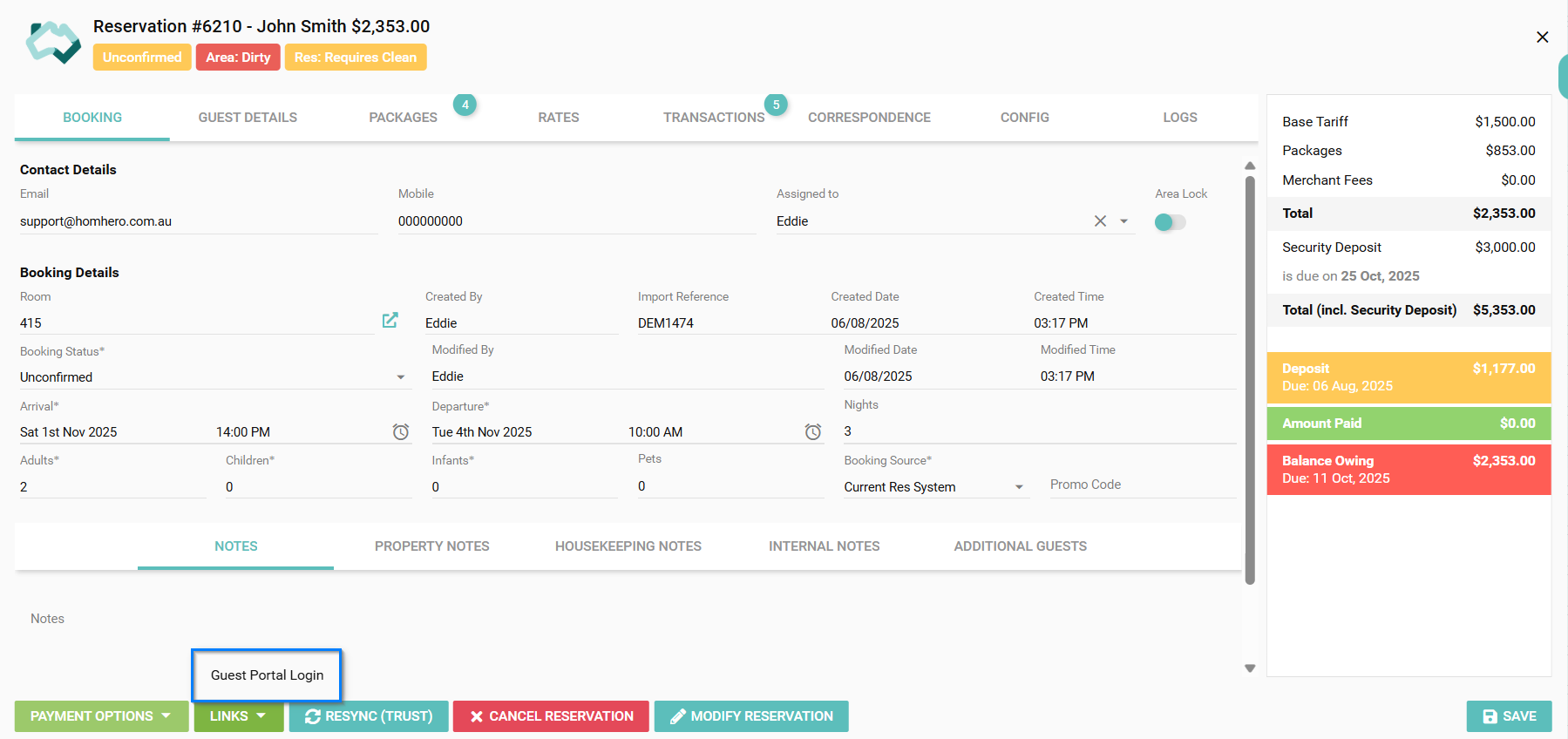This screenshot has height=739, width=1568.
Task: Expand the Booking Status dropdown
Action: coord(401,377)
